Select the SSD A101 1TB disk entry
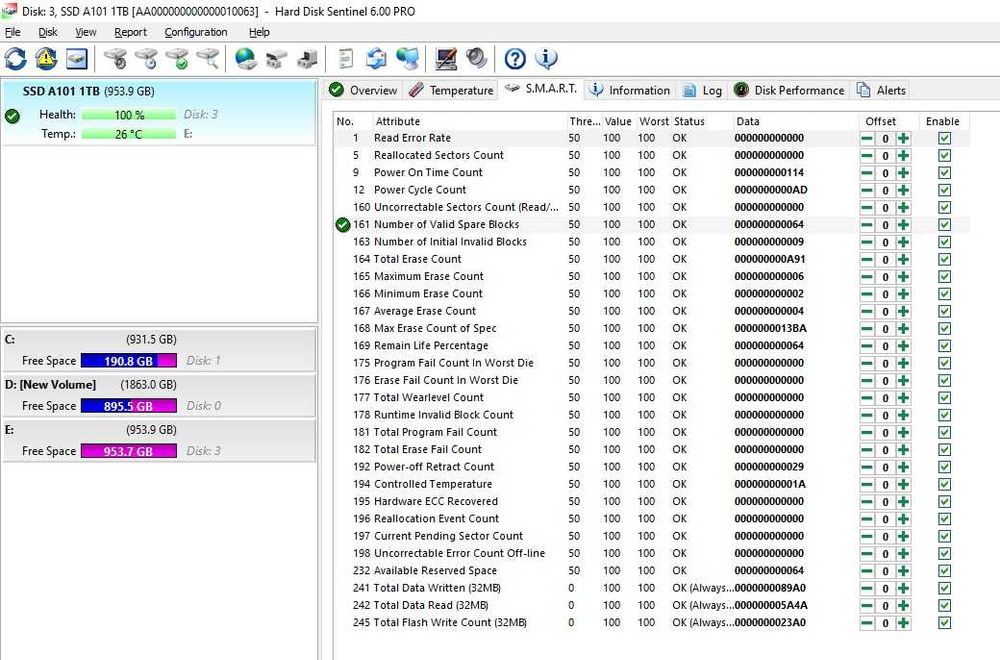 point(158,113)
